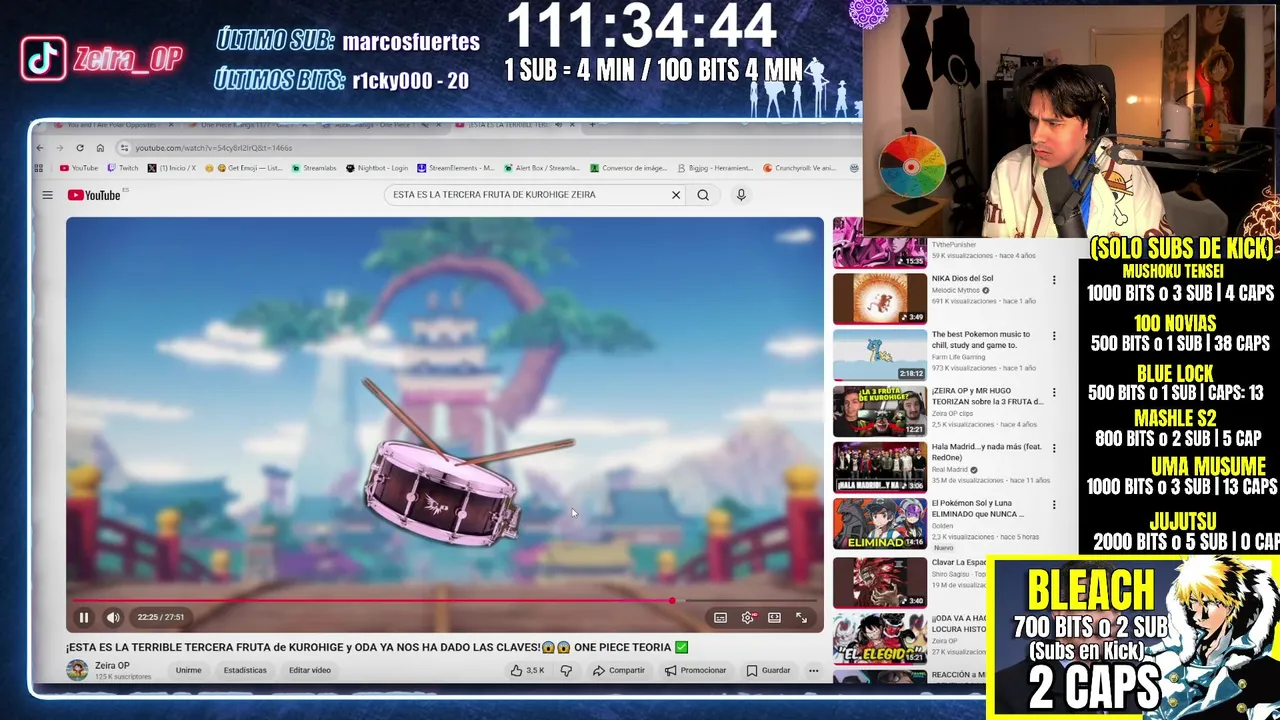This screenshot has width=1280, height=720.
Task: Save video with Guardar button
Action: (768, 670)
